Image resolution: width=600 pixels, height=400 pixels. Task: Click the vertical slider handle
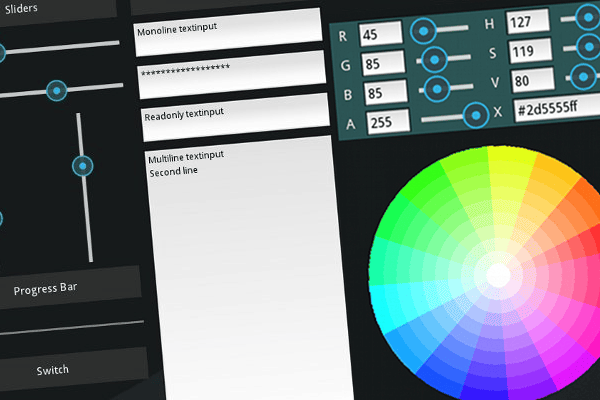tap(82, 166)
